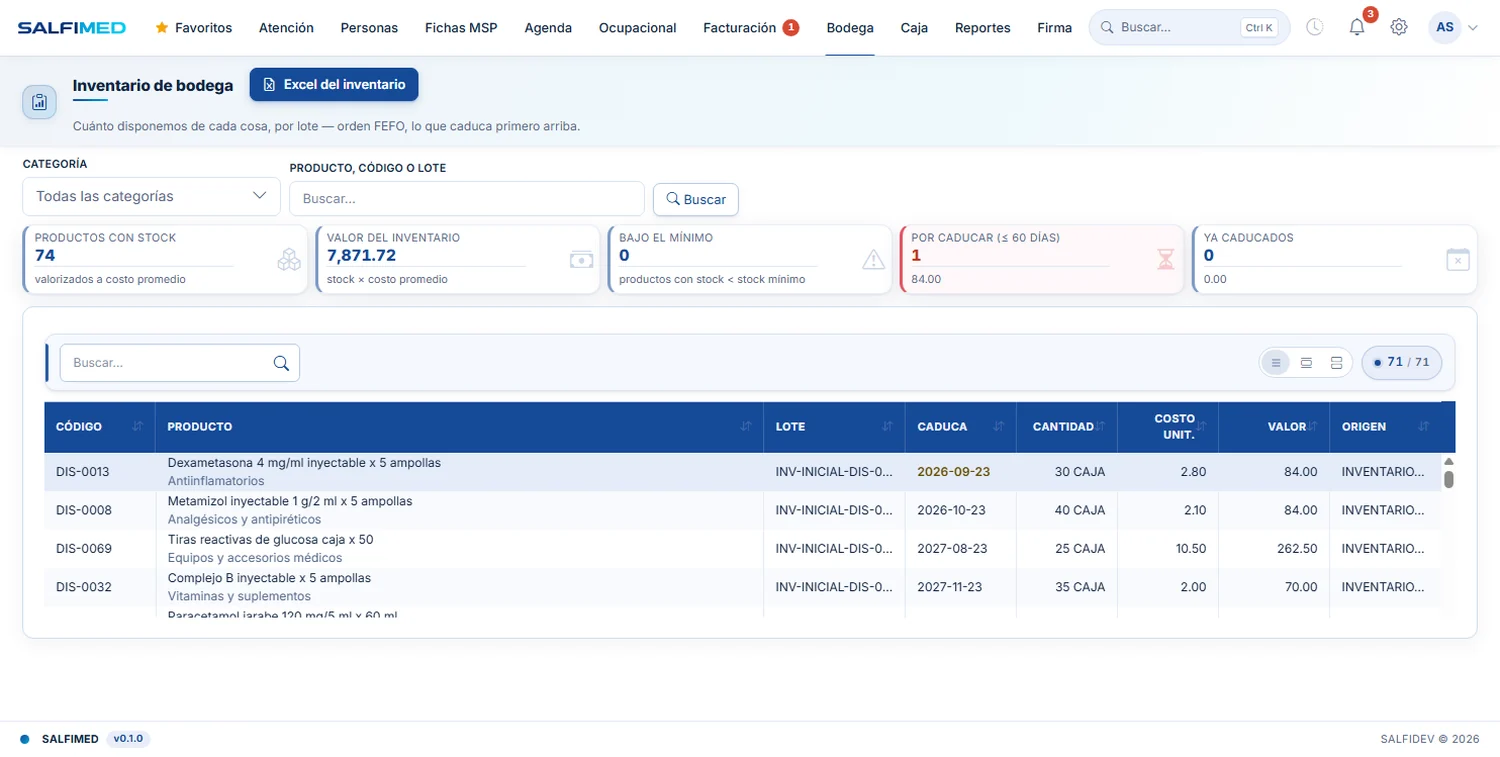This screenshot has width=1500, height=757.
Task: Click the v0.1.0 version badge
Action: click(x=128, y=739)
